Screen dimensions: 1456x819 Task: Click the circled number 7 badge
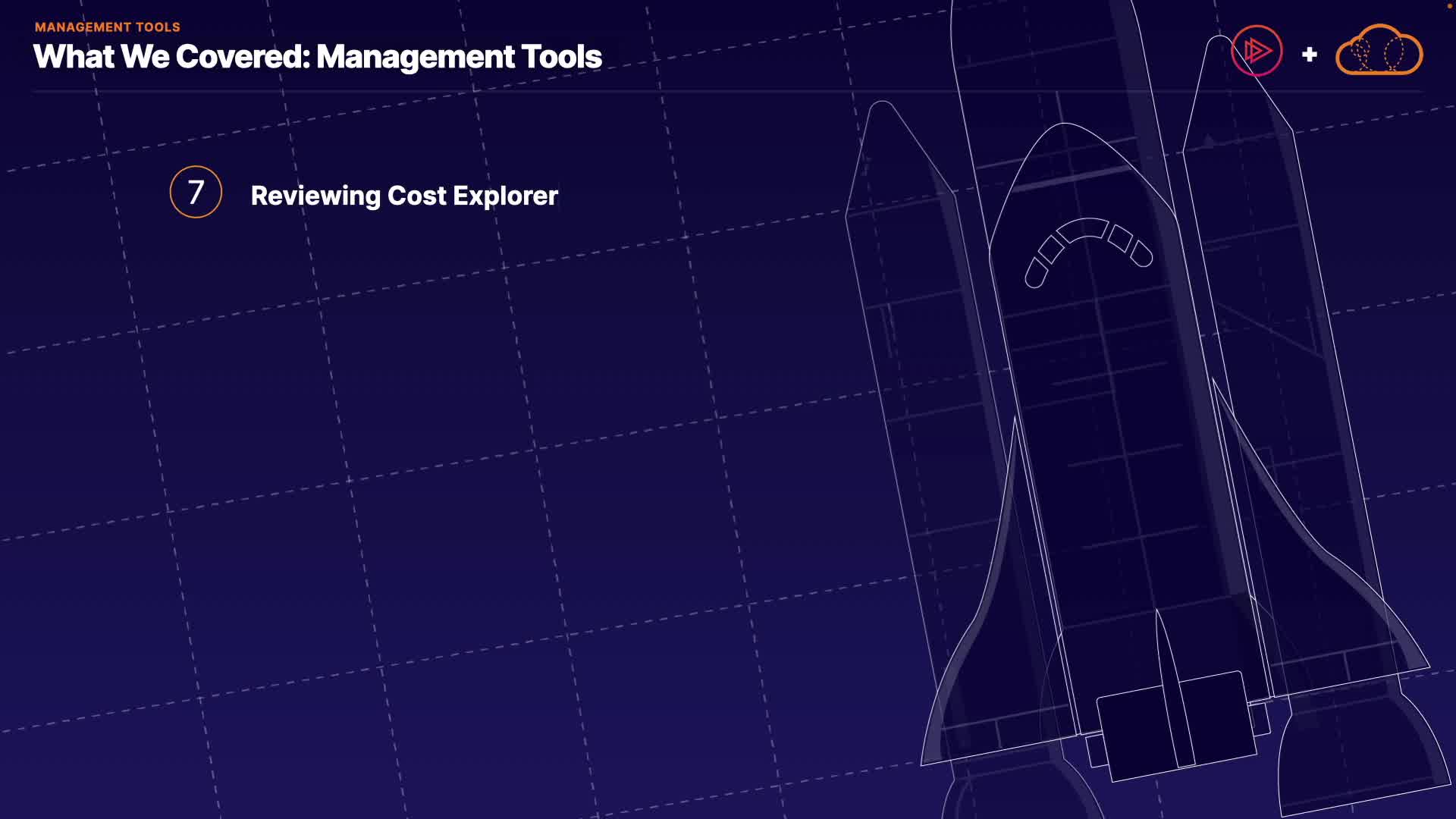pyautogui.click(x=196, y=193)
